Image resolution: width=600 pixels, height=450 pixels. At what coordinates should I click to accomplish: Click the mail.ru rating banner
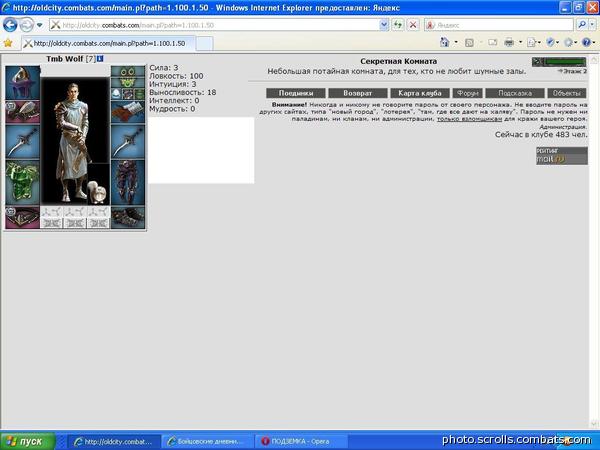pos(561,156)
